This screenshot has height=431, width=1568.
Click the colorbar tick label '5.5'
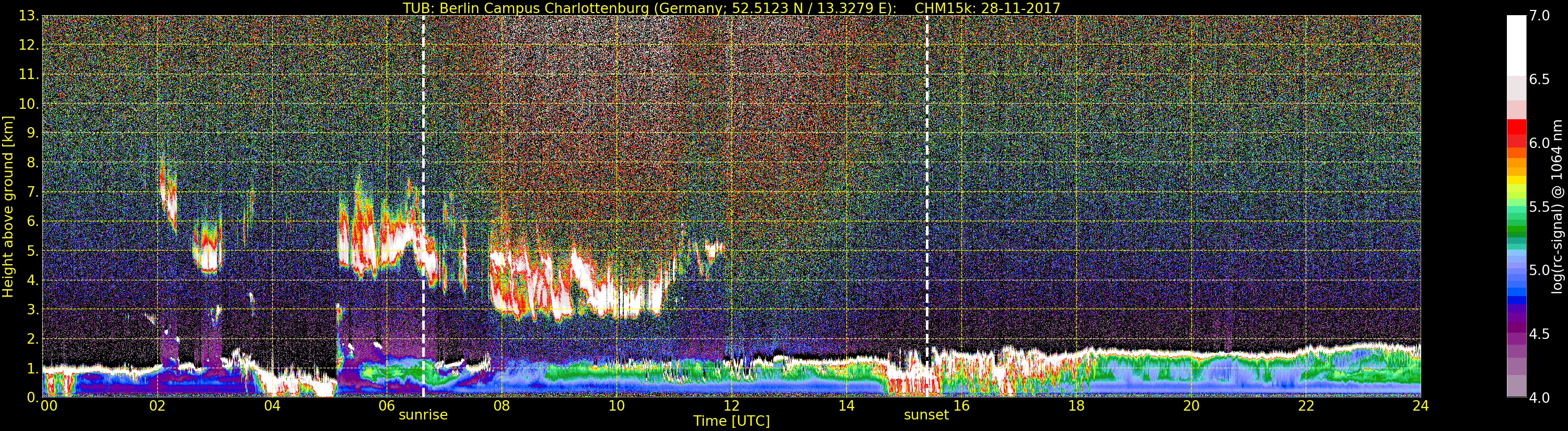(x=1539, y=207)
